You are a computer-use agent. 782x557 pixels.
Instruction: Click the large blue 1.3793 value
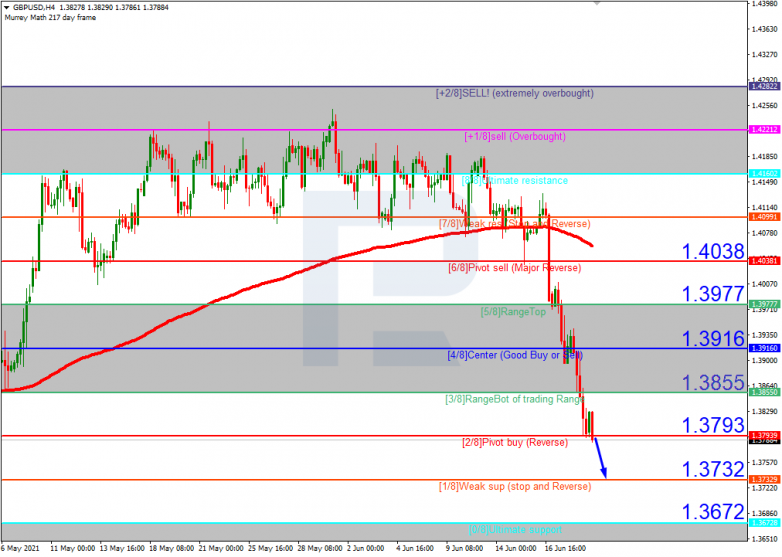713,425
